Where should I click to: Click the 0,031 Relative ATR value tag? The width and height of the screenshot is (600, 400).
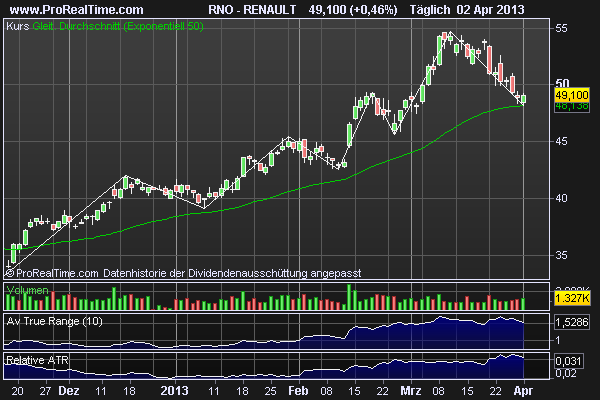(x=568, y=361)
